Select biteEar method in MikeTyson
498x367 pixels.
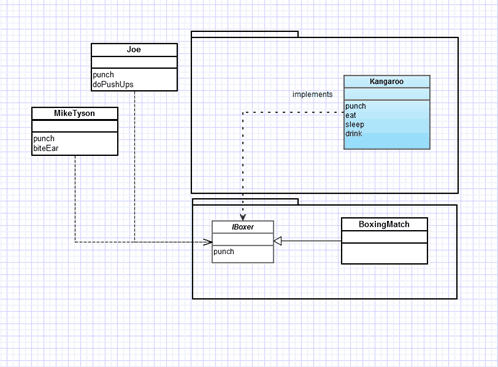tap(46, 148)
